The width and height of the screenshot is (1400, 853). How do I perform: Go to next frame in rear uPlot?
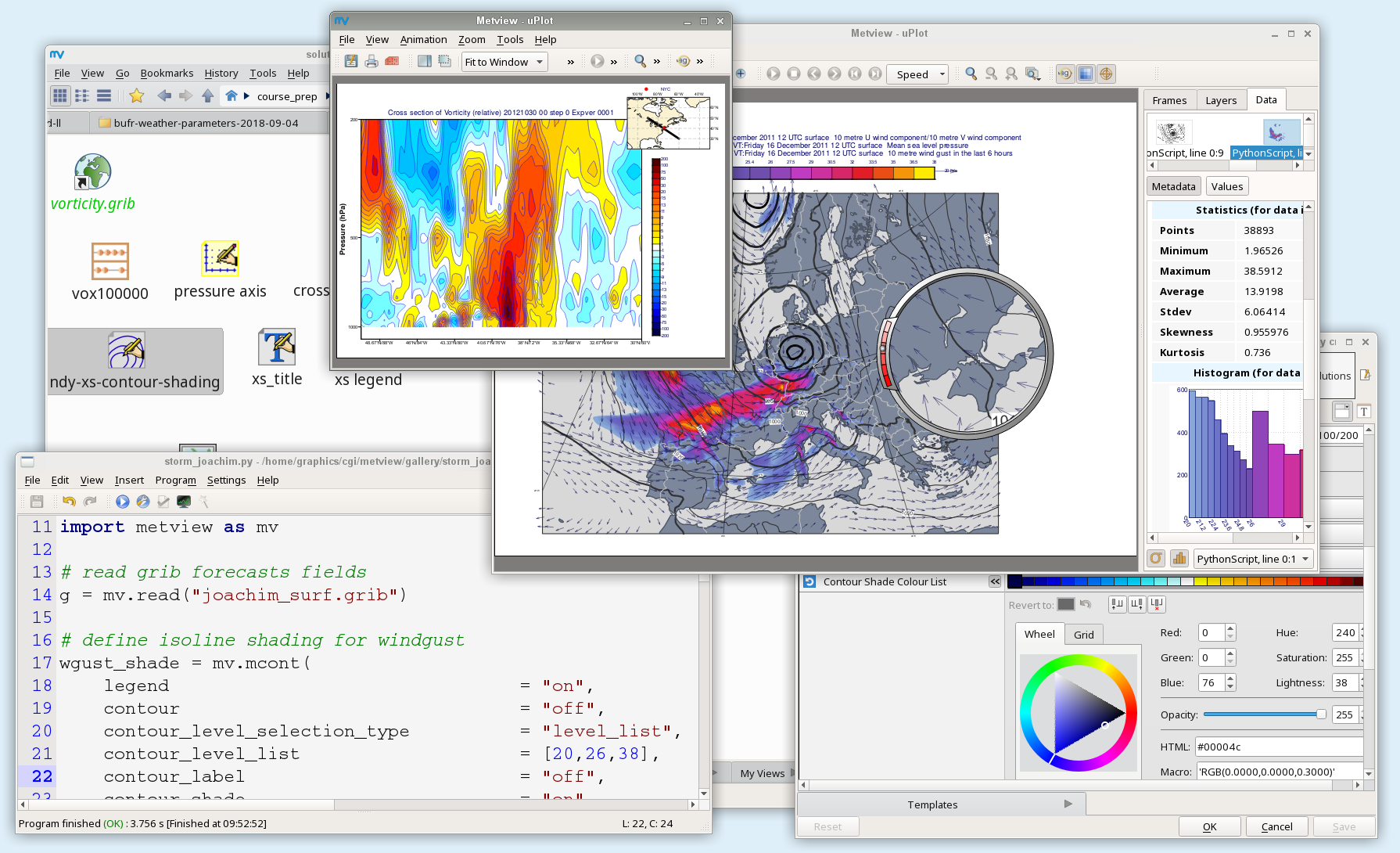tap(835, 74)
